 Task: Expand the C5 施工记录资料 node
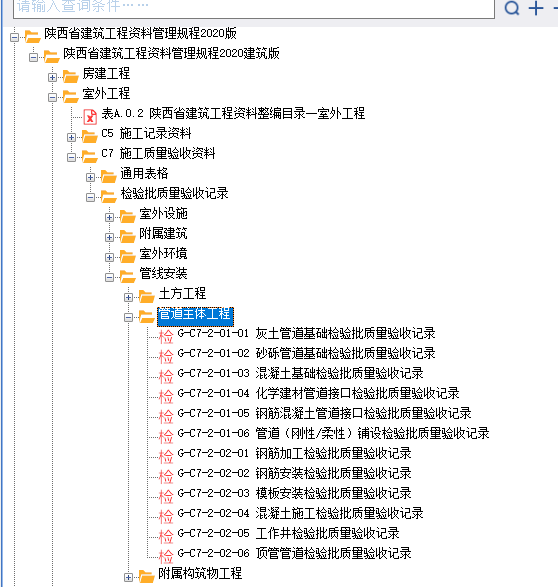pos(71,137)
